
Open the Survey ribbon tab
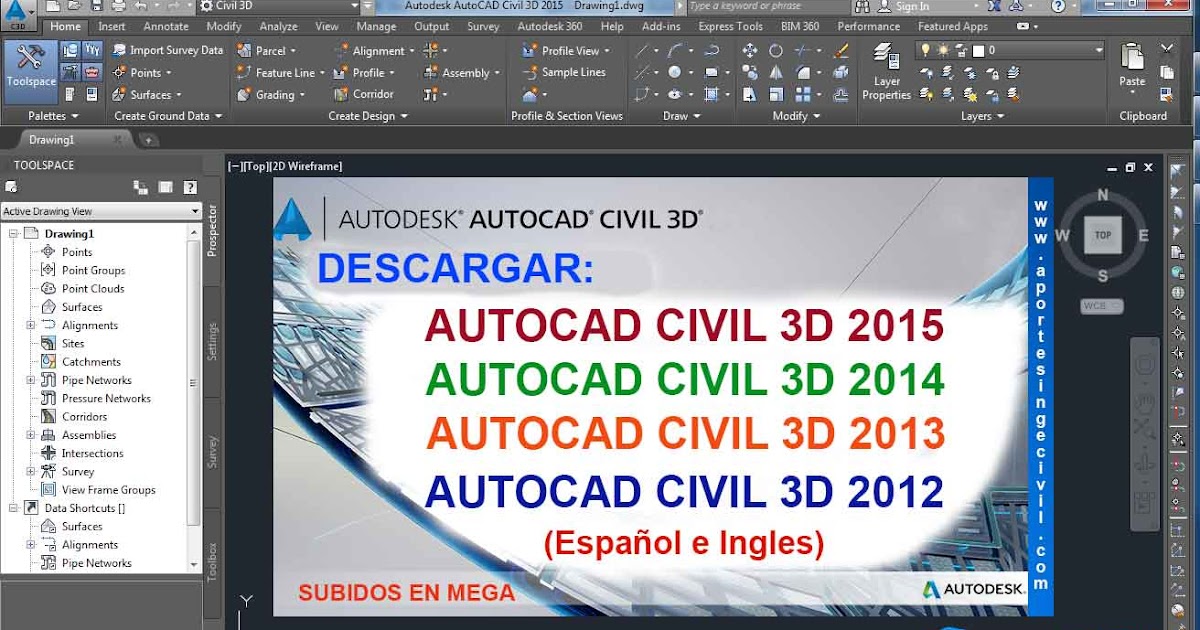pos(483,27)
